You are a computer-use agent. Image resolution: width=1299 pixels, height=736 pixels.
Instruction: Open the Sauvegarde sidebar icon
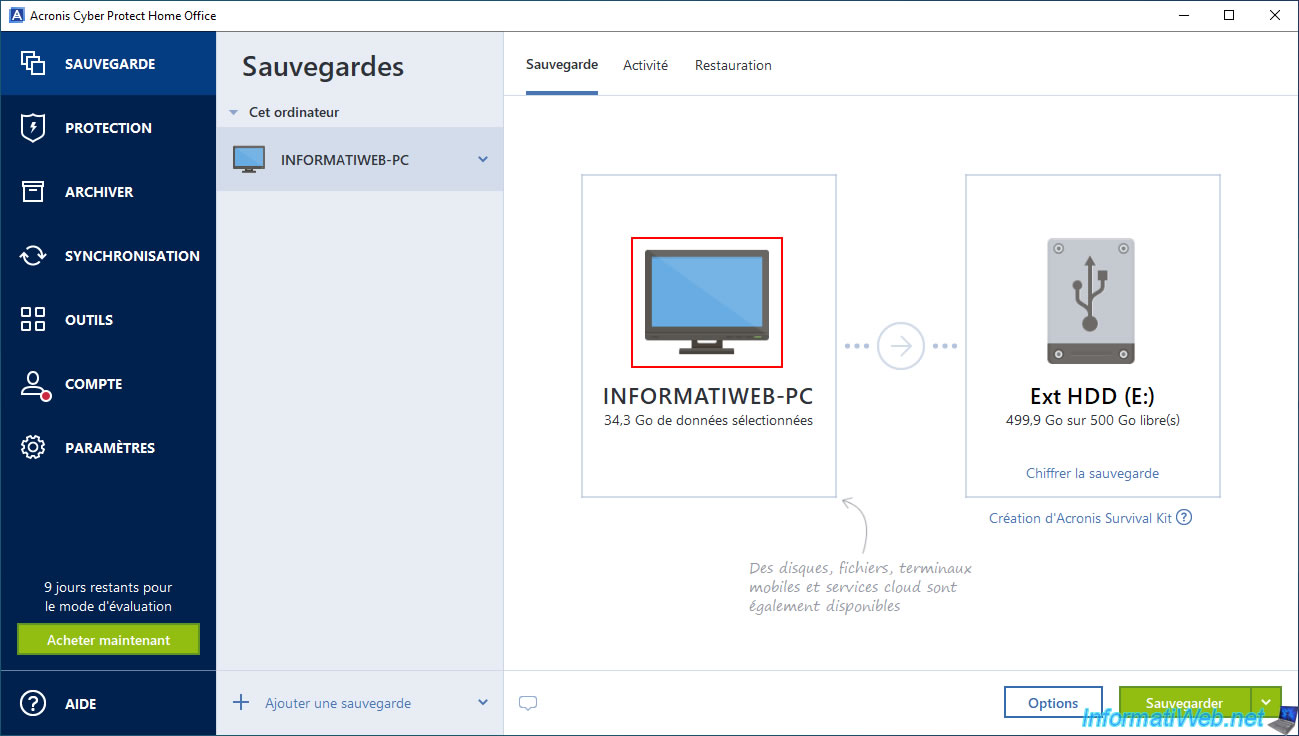(33, 63)
